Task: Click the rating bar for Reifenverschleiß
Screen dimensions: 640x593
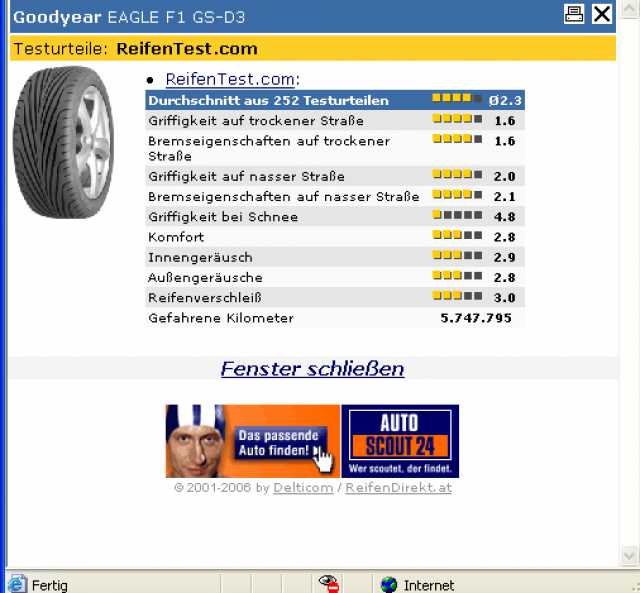Action: [457, 295]
